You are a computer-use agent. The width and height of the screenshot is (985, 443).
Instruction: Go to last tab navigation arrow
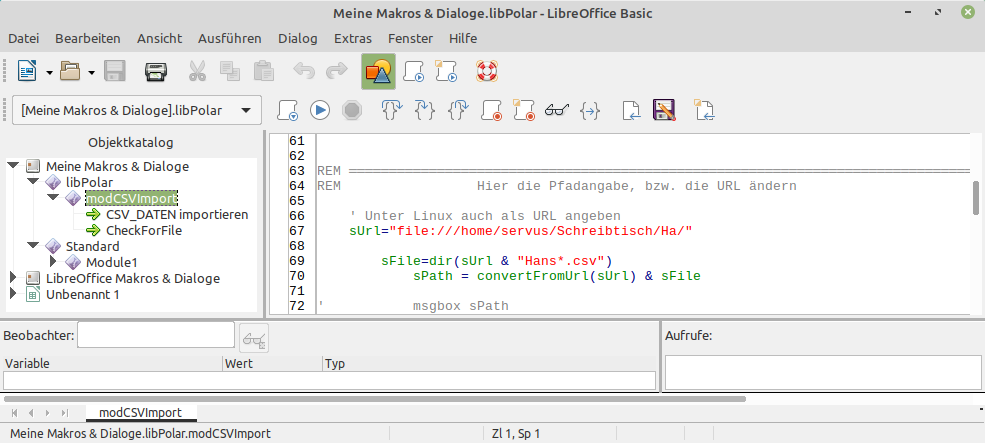(x=64, y=413)
